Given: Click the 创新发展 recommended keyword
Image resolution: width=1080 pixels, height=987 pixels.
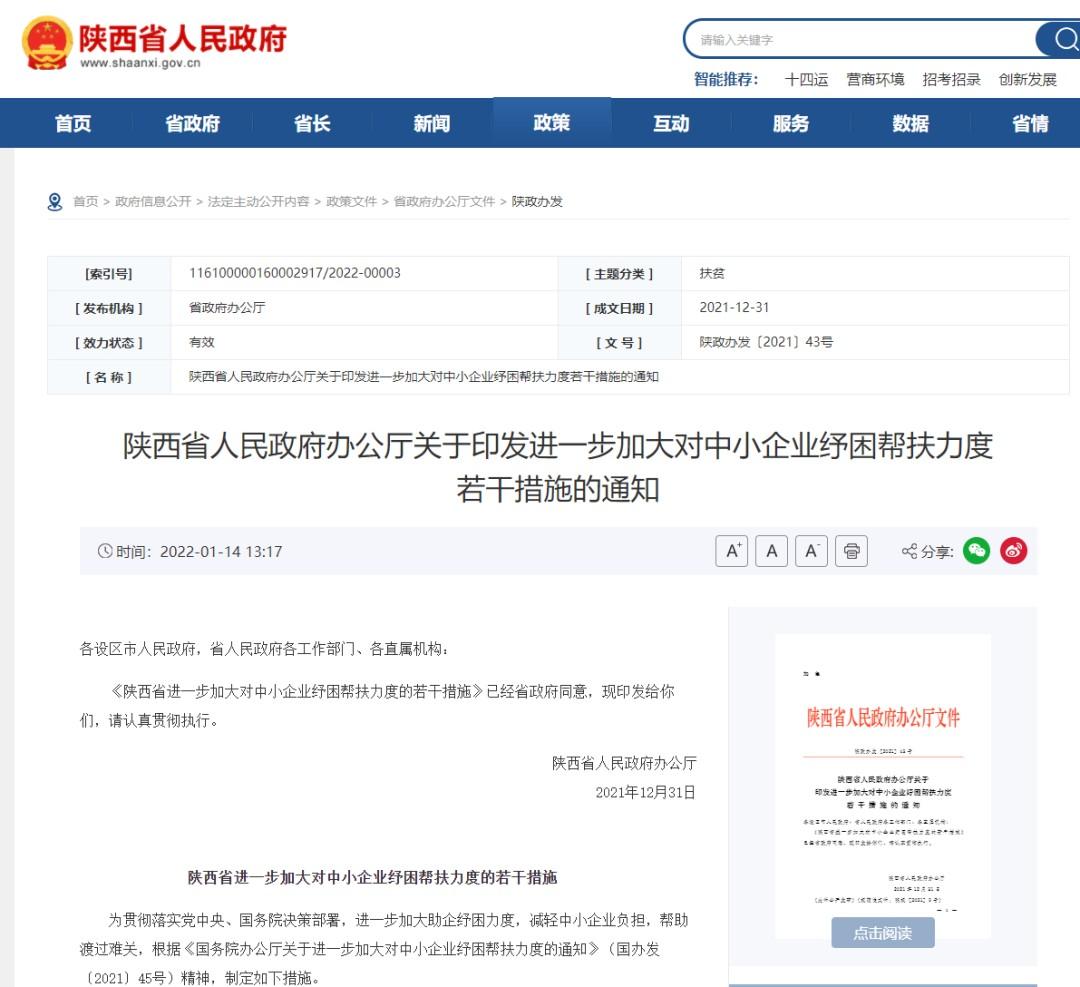Looking at the screenshot, I should point(1028,79).
